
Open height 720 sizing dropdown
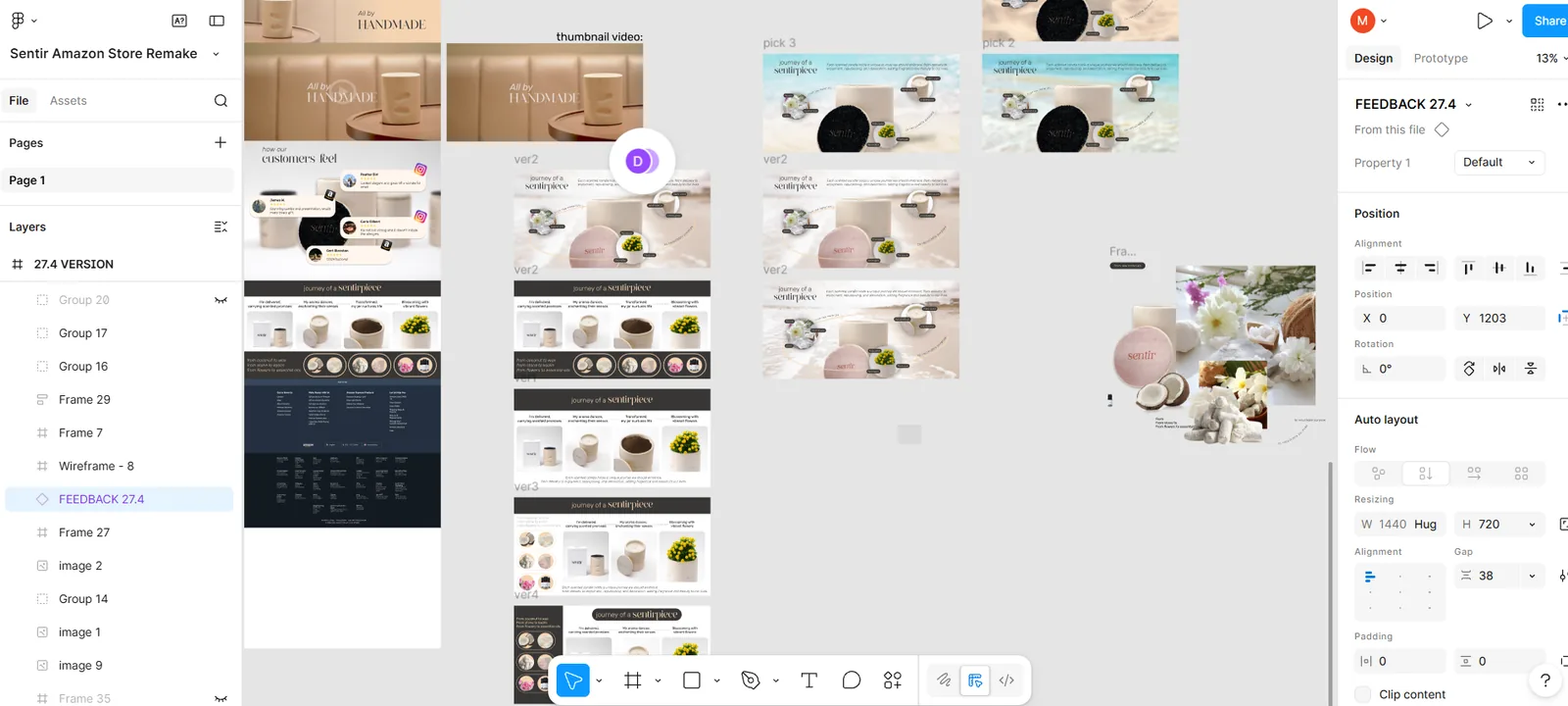click(1532, 525)
